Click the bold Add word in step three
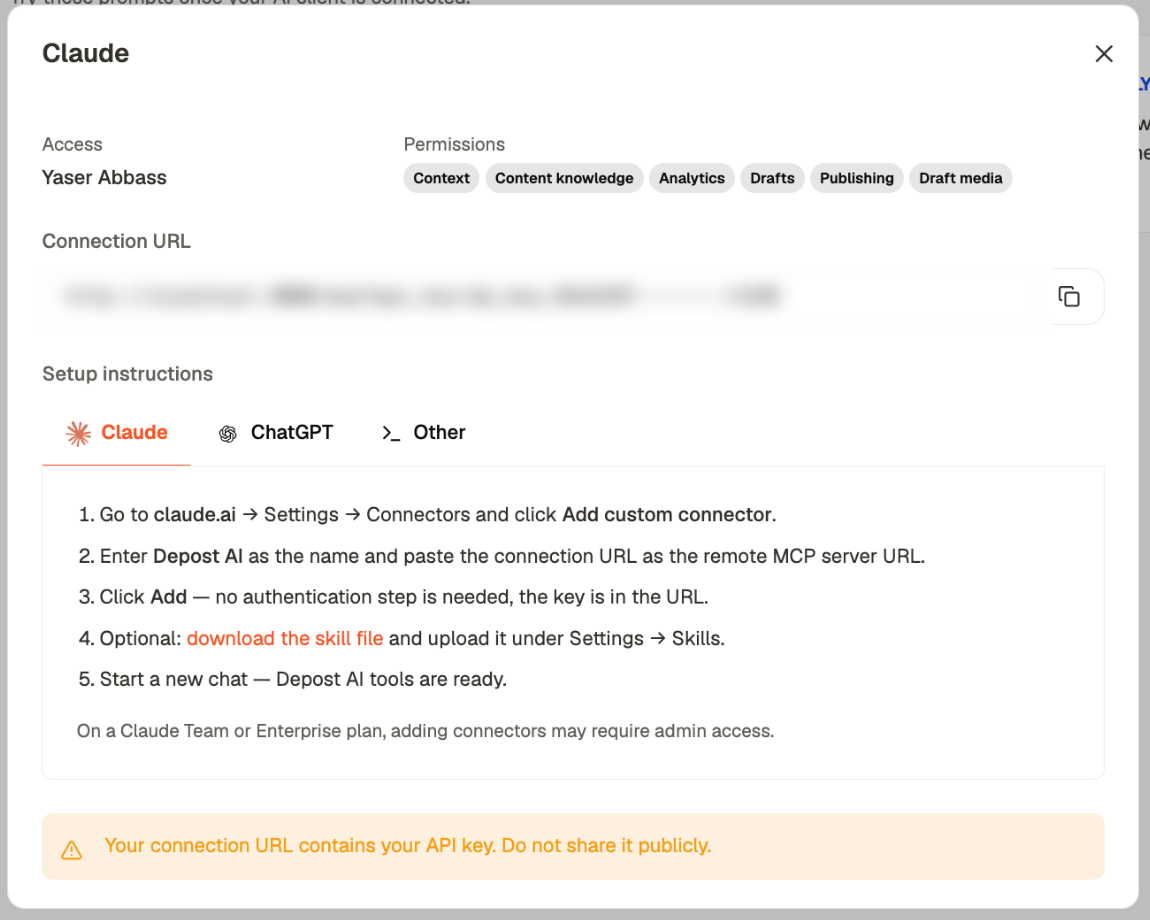This screenshot has width=1150, height=920. (x=169, y=597)
